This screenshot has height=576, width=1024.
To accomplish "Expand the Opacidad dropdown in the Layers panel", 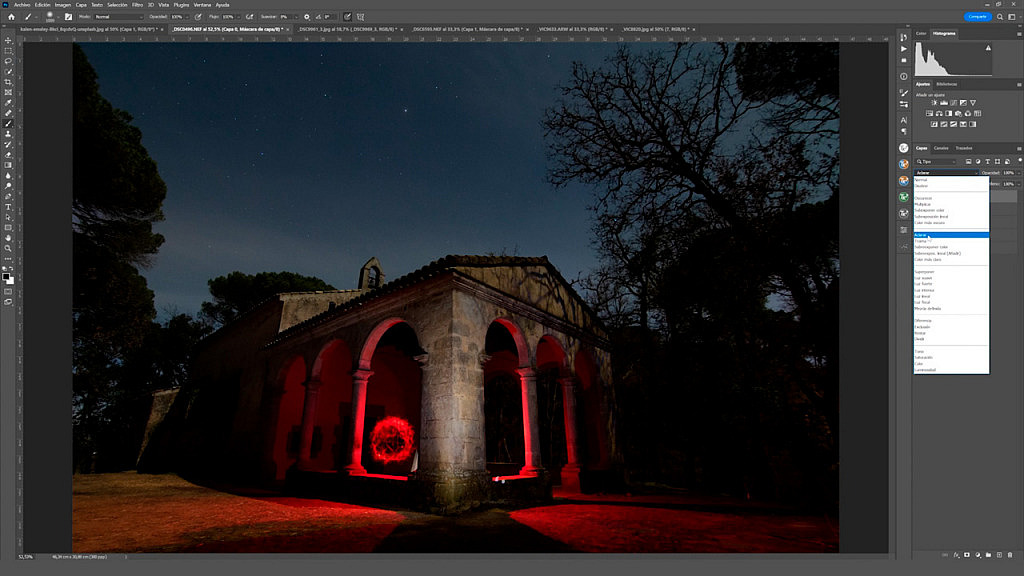I will coord(1014,173).
